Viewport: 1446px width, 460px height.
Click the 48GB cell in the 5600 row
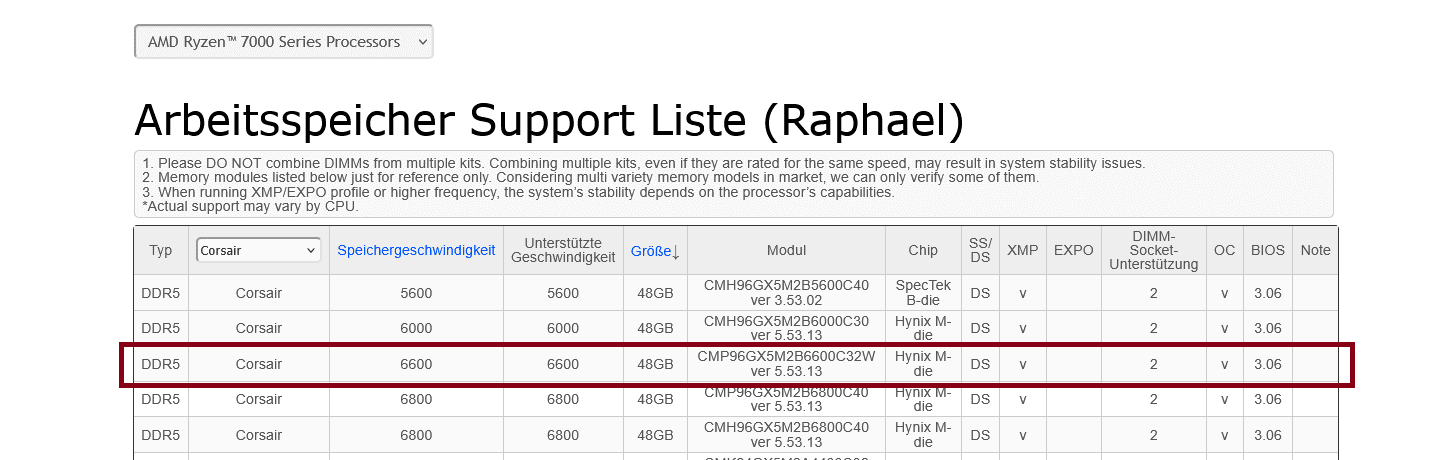(x=655, y=293)
